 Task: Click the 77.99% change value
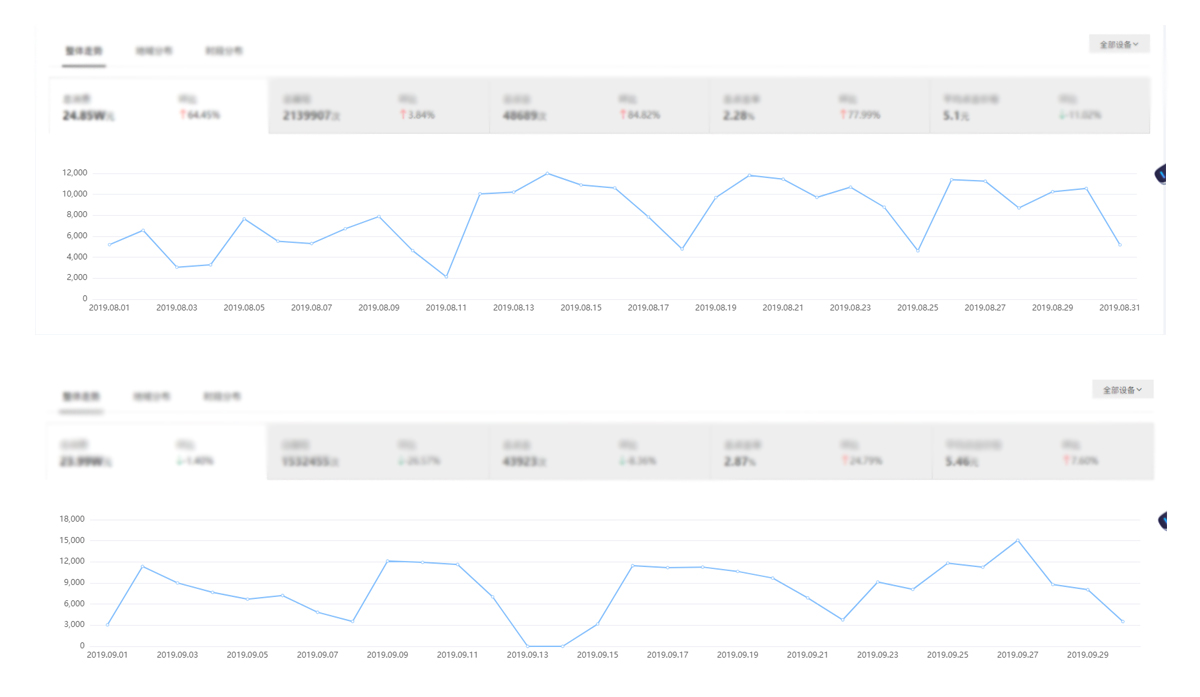(x=861, y=115)
